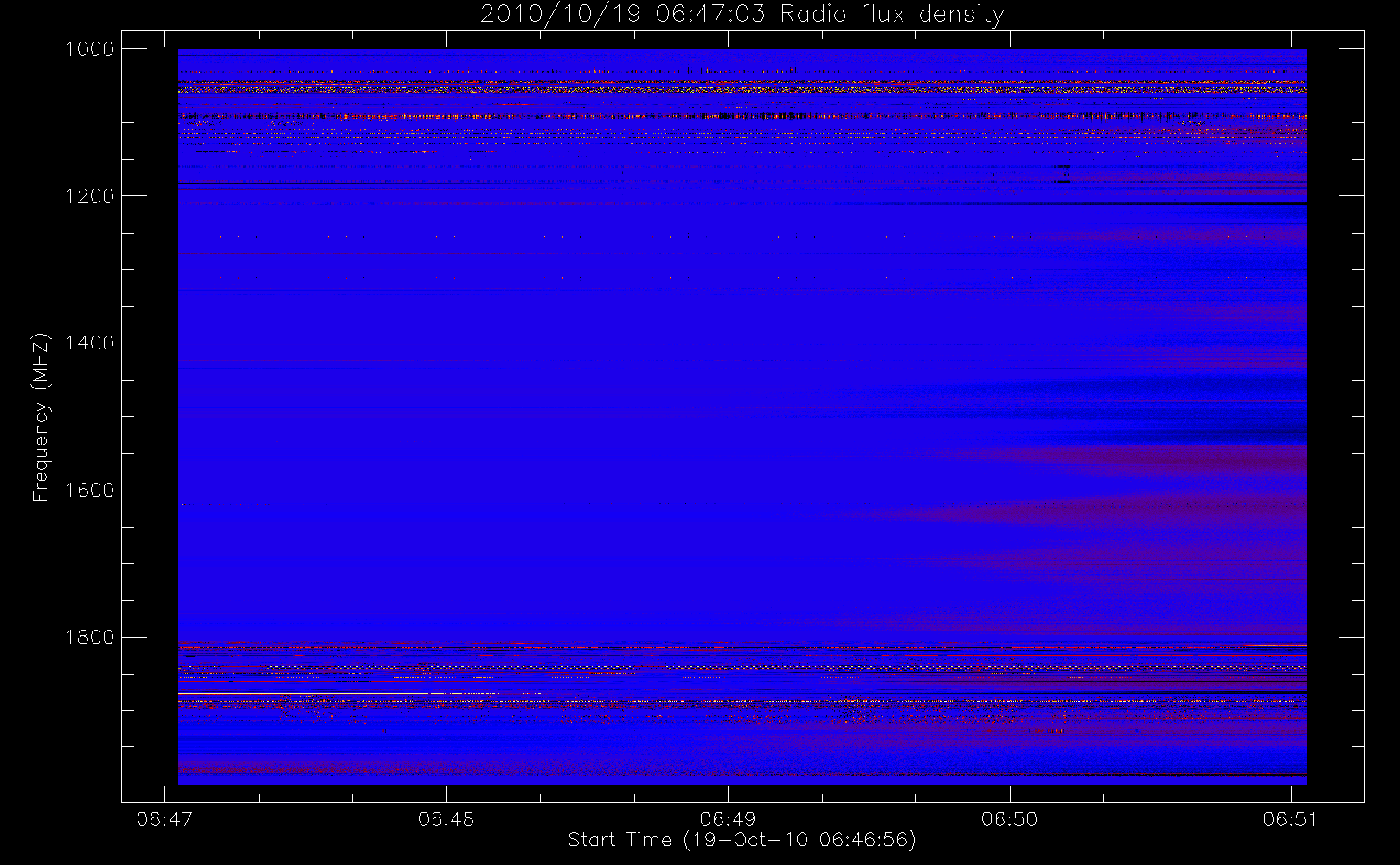
Task: Click the plot title 'Radio flux density'
Action: click(x=742, y=15)
